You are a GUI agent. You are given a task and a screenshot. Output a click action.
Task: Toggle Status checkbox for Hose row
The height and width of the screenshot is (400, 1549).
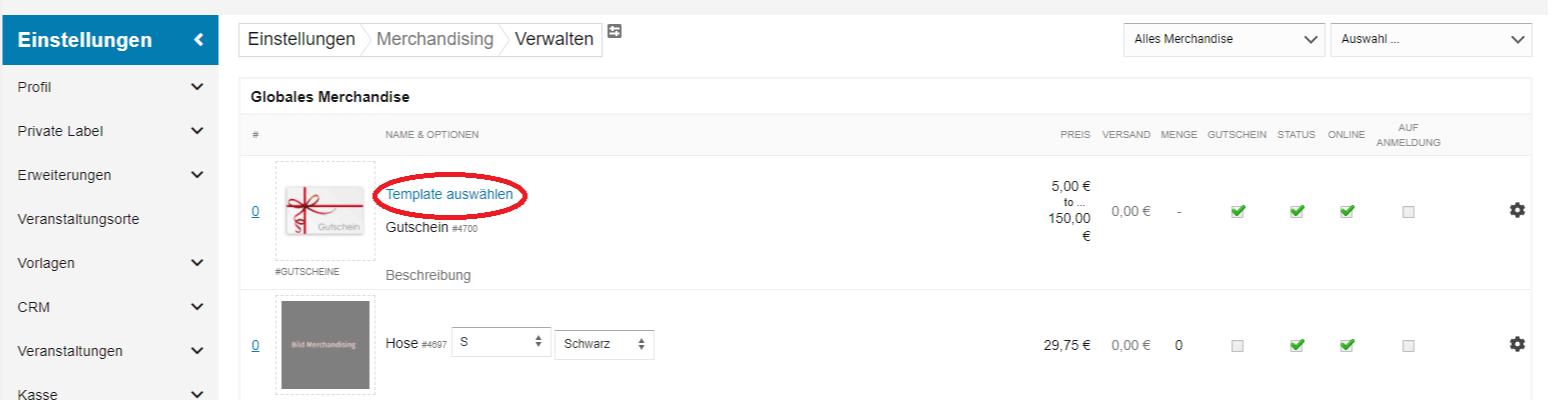coord(1297,345)
